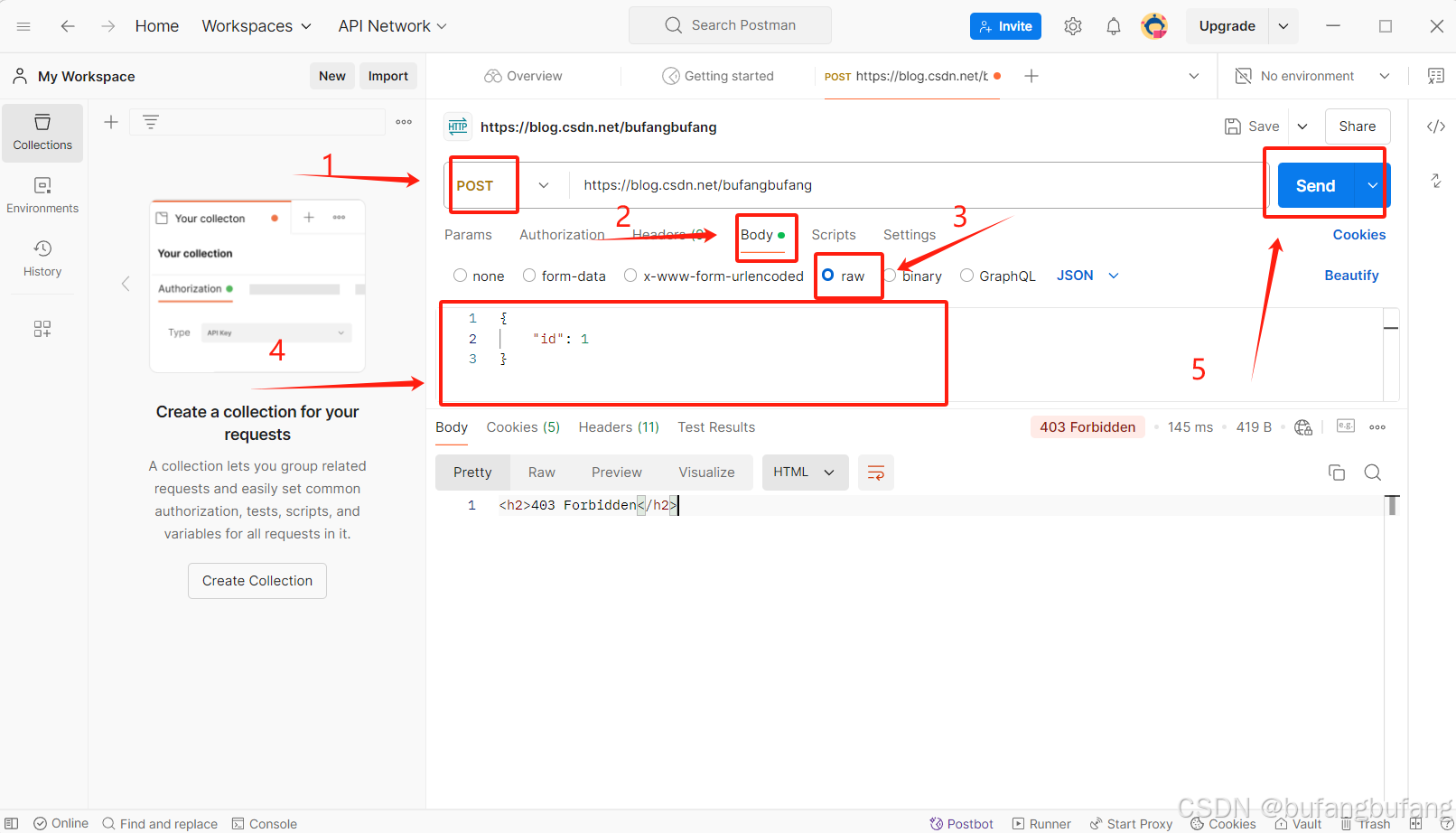Open the Test Results tab
The width and height of the screenshot is (1456, 833).
click(x=716, y=427)
